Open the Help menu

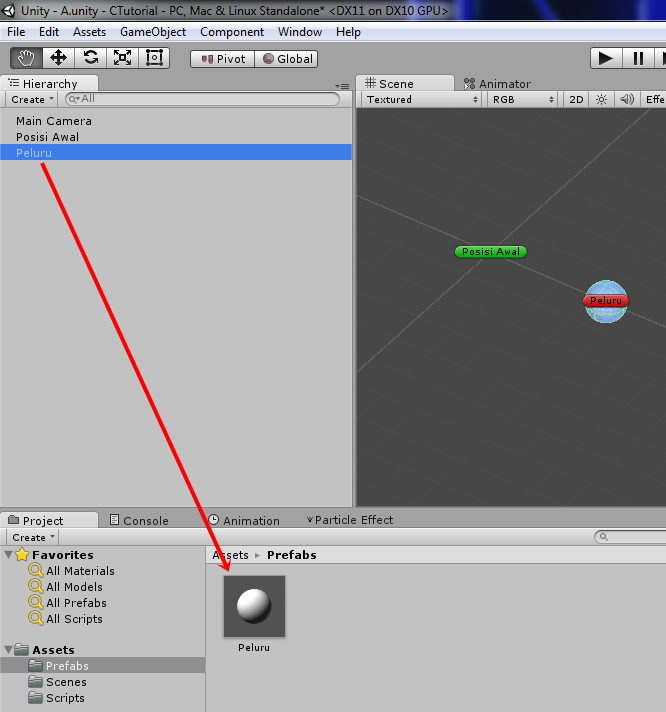tap(349, 32)
